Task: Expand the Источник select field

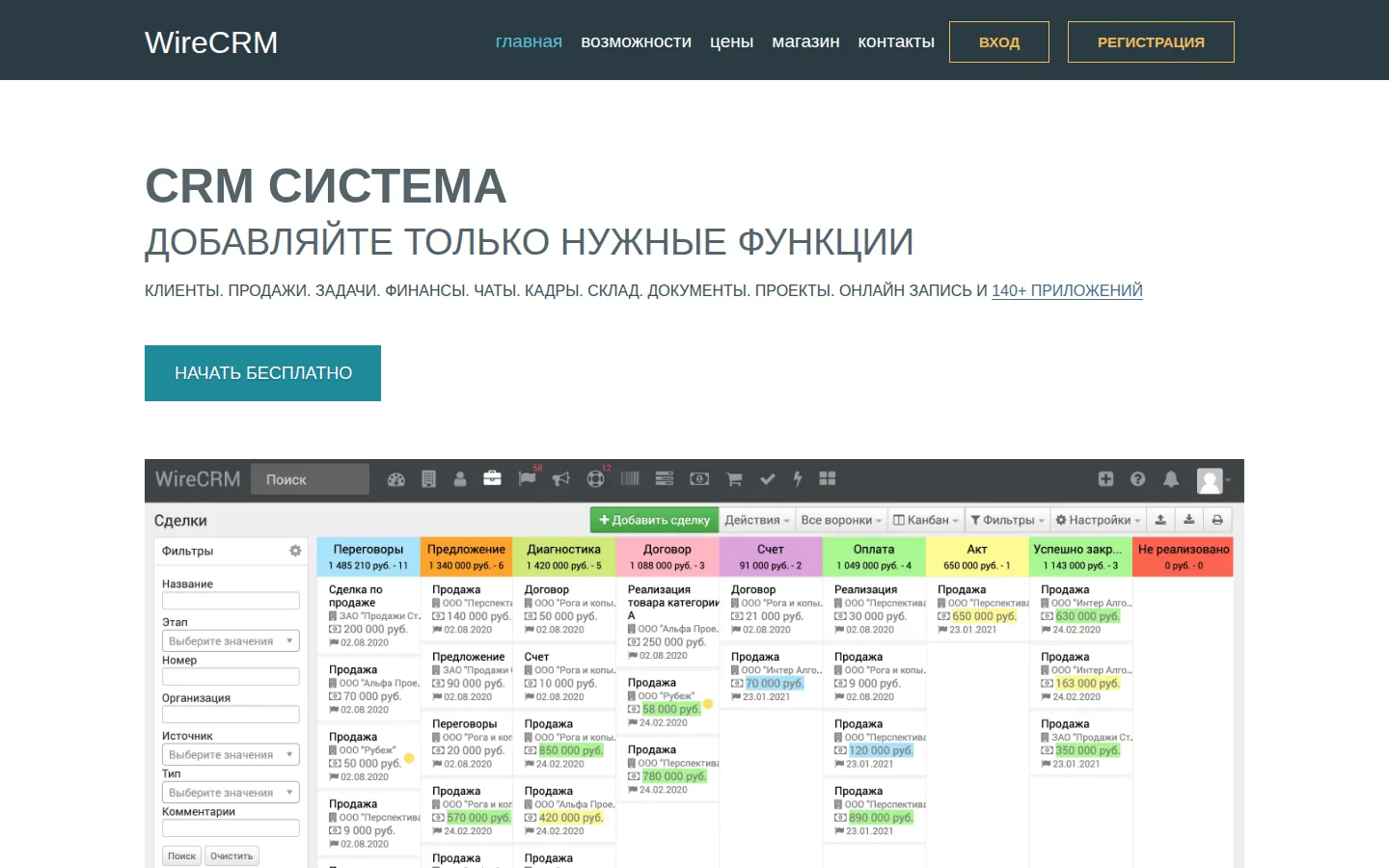Action: point(231,755)
